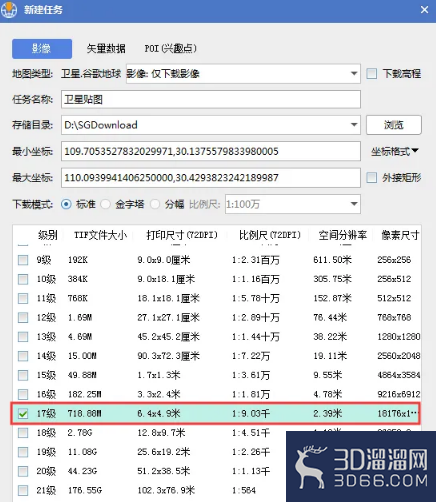Click the 1:584 scale cell
The height and width of the screenshot is (502, 436).
[x=244, y=491]
